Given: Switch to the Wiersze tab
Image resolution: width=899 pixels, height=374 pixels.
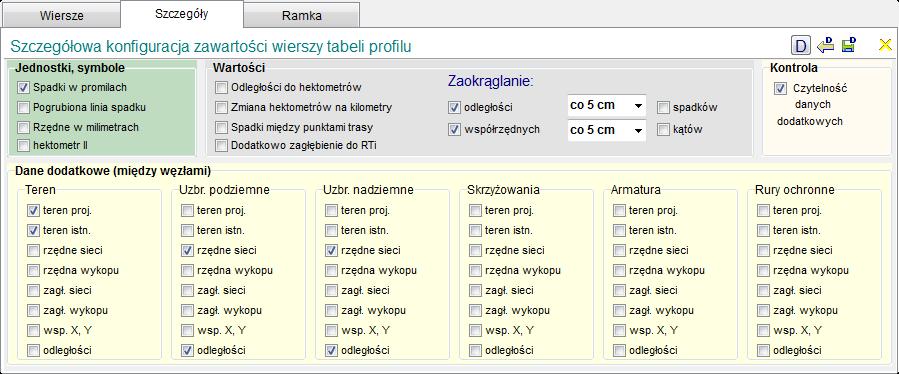Looking at the screenshot, I should click(x=61, y=15).
